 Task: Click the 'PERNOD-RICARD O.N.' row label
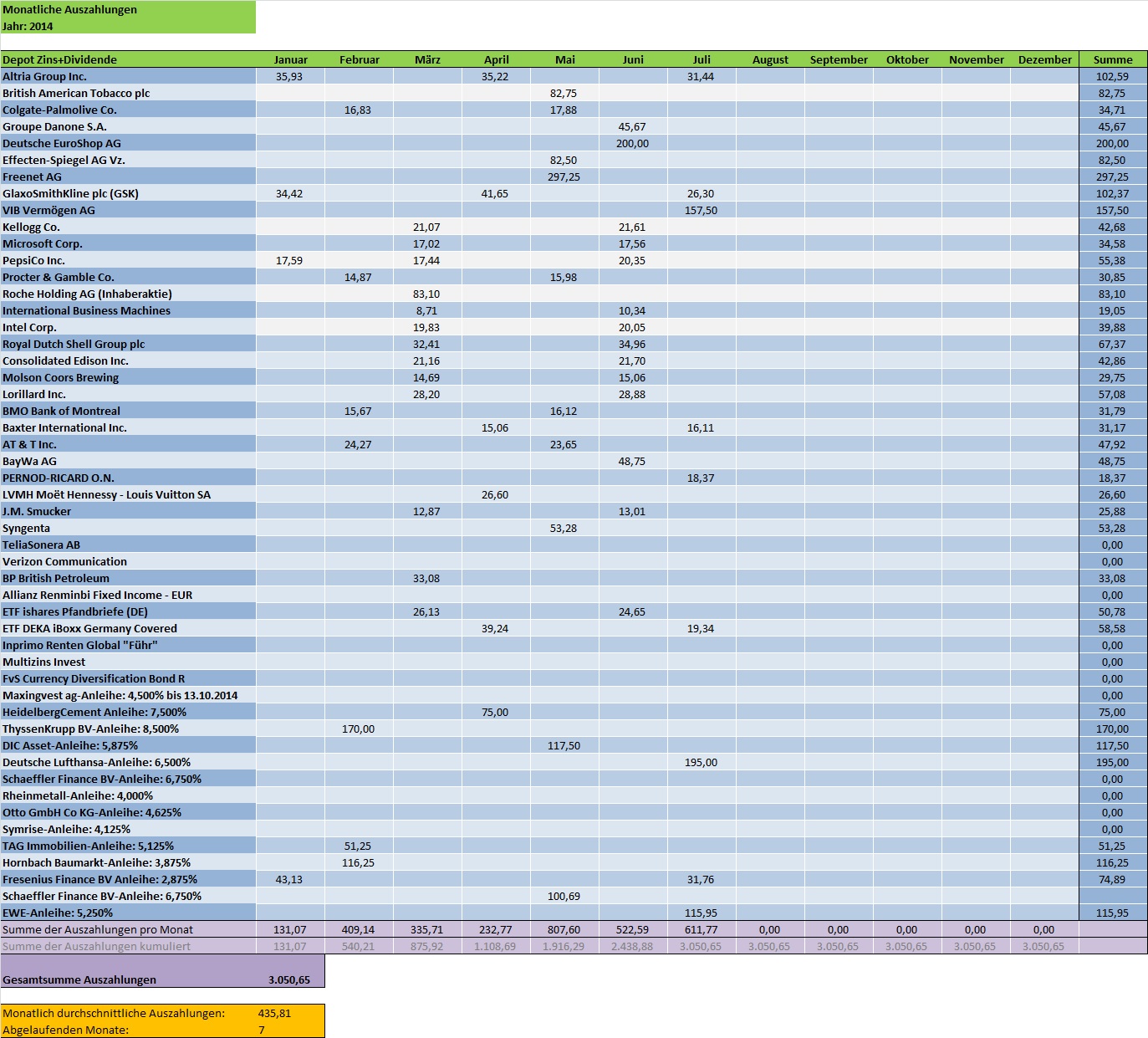(128, 478)
